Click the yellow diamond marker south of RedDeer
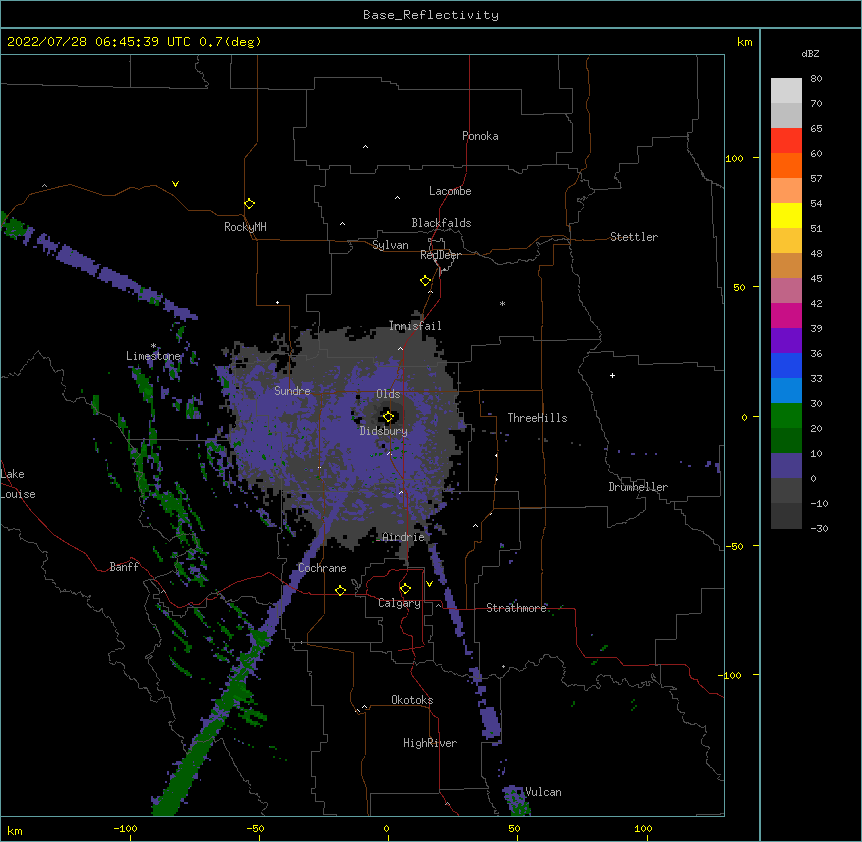The image size is (862, 842). [426, 281]
